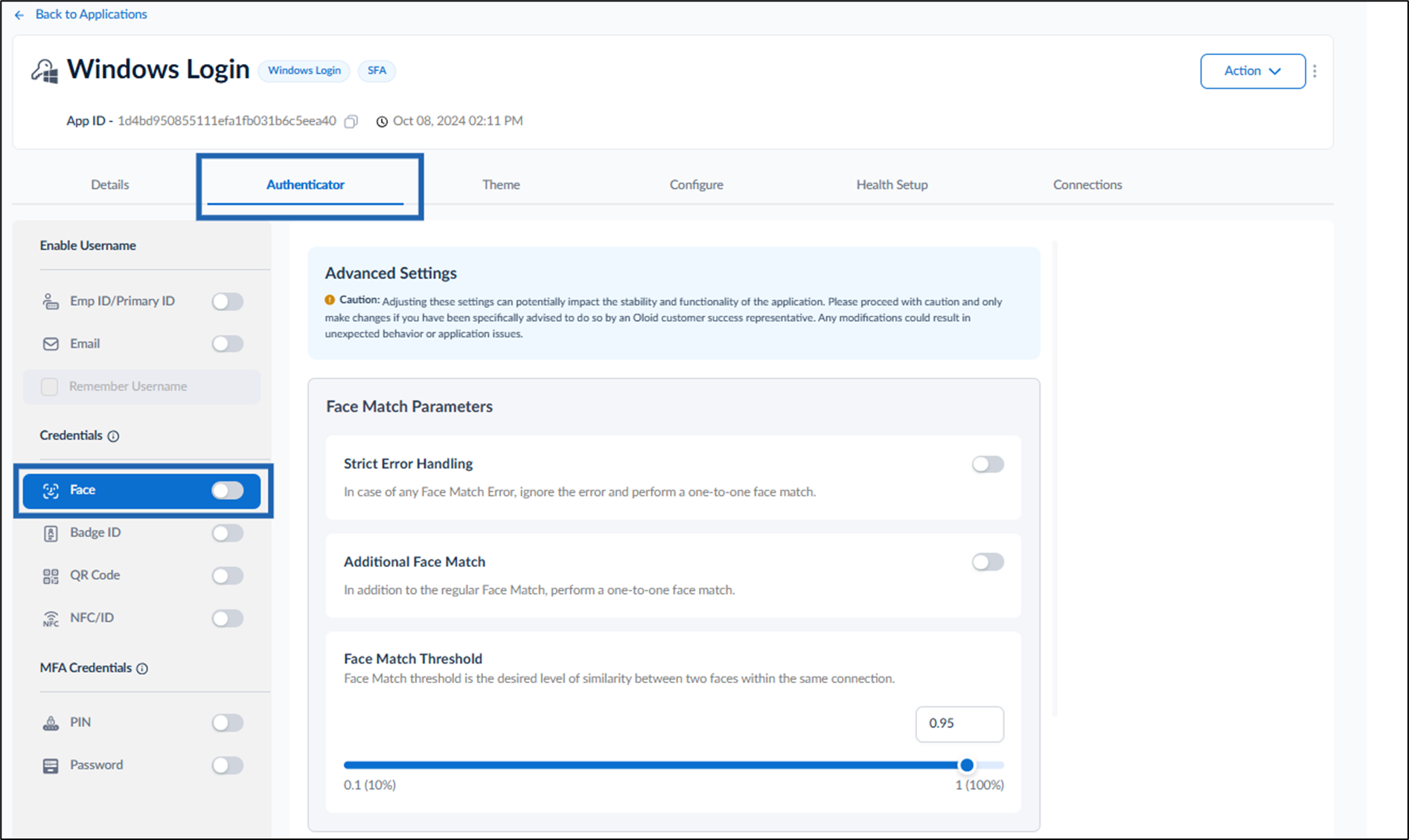Click the QR Code icon
Viewport: 1409px width, 840px height.
(x=51, y=576)
